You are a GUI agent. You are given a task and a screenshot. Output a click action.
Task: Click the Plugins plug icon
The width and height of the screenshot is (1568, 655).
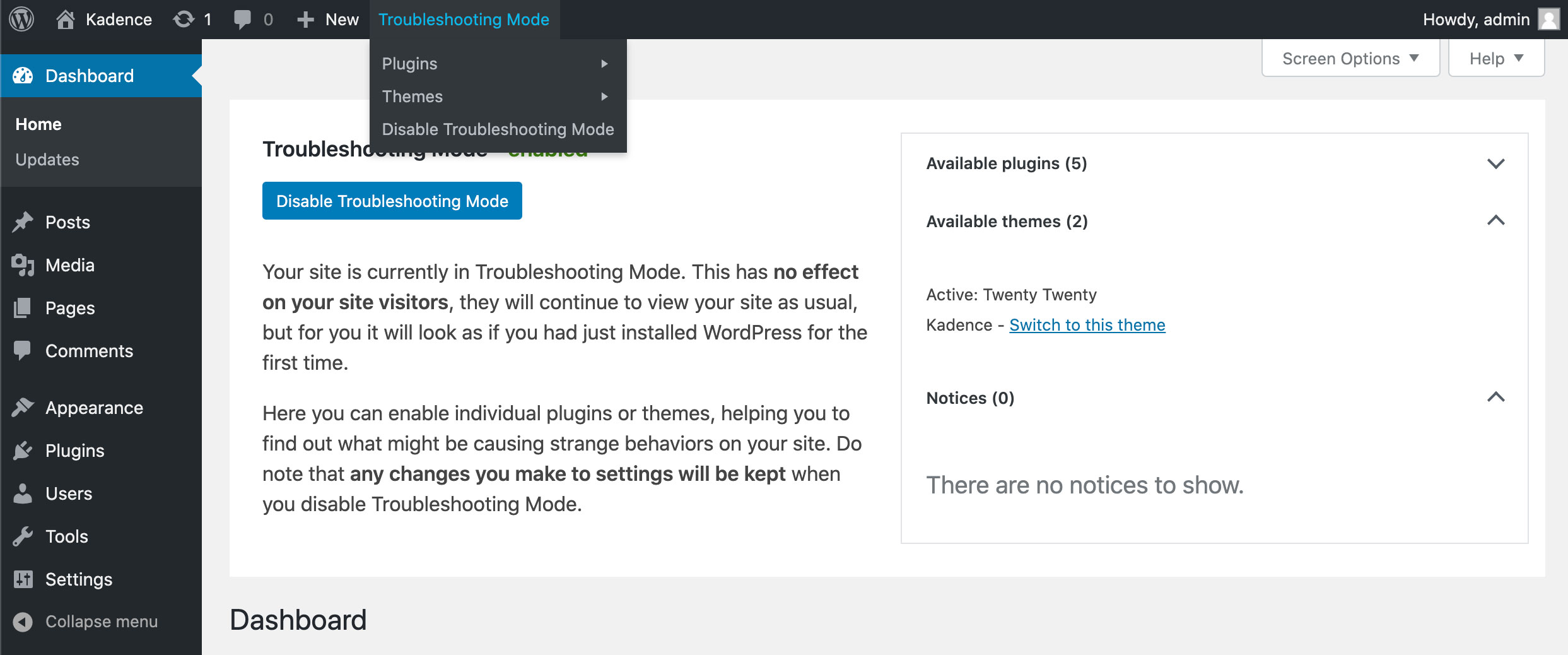click(23, 451)
